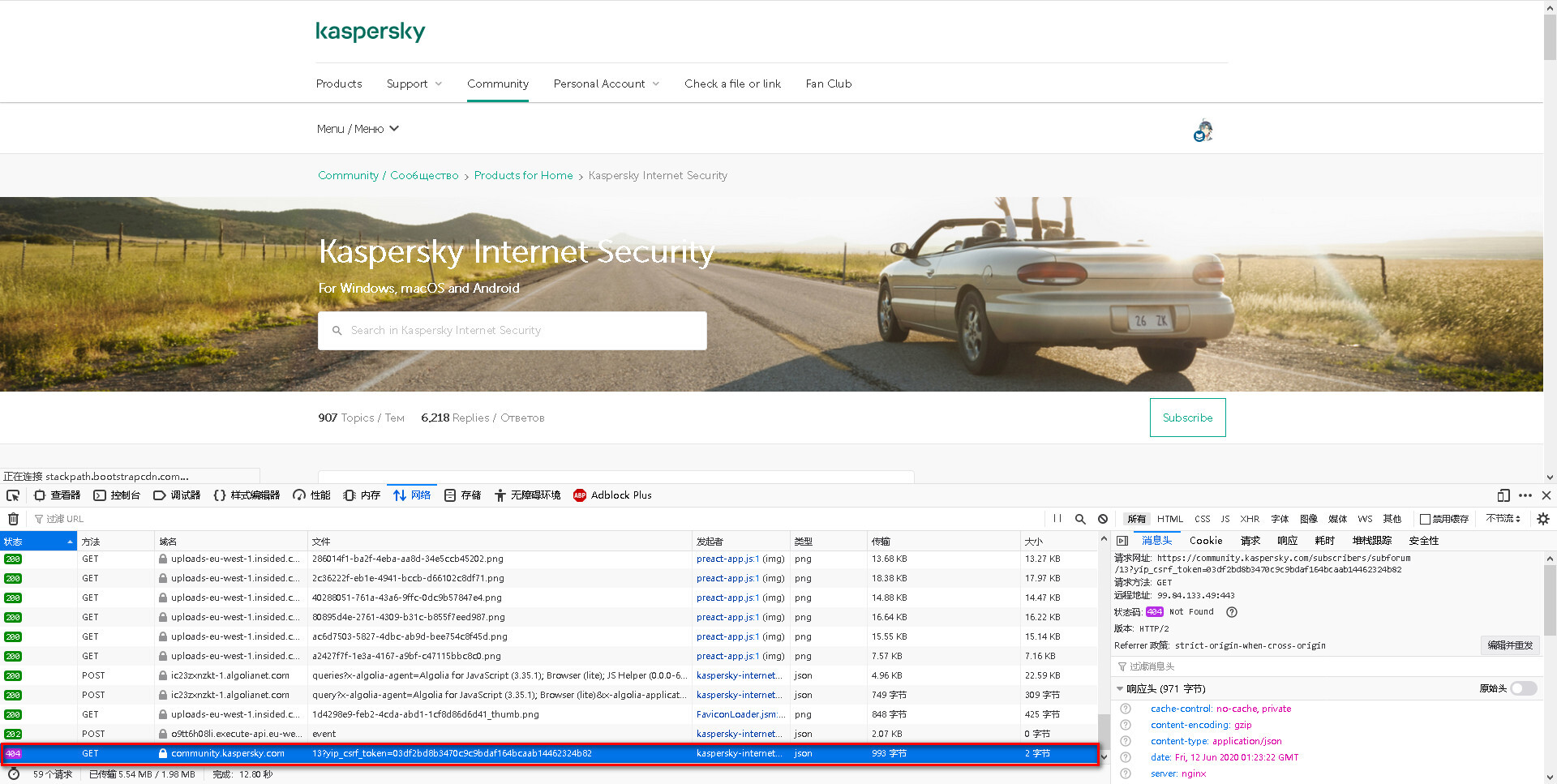Filter requests by CSS
This screenshot has height=784, width=1557.
1203,519
